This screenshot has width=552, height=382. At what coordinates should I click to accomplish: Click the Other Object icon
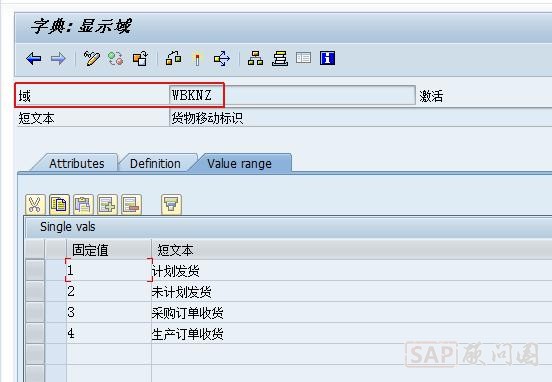[140, 58]
